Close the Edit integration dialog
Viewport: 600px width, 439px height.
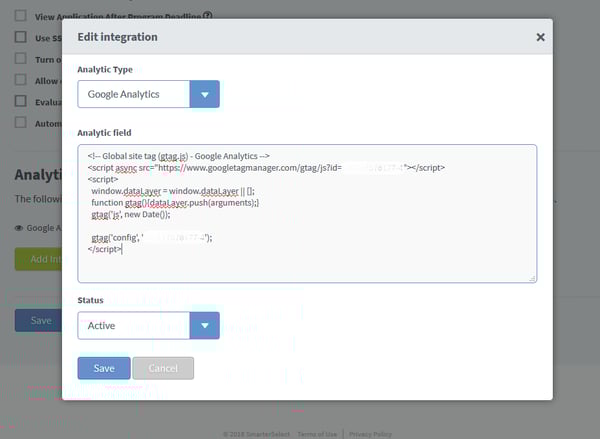(x=540, y=37)
